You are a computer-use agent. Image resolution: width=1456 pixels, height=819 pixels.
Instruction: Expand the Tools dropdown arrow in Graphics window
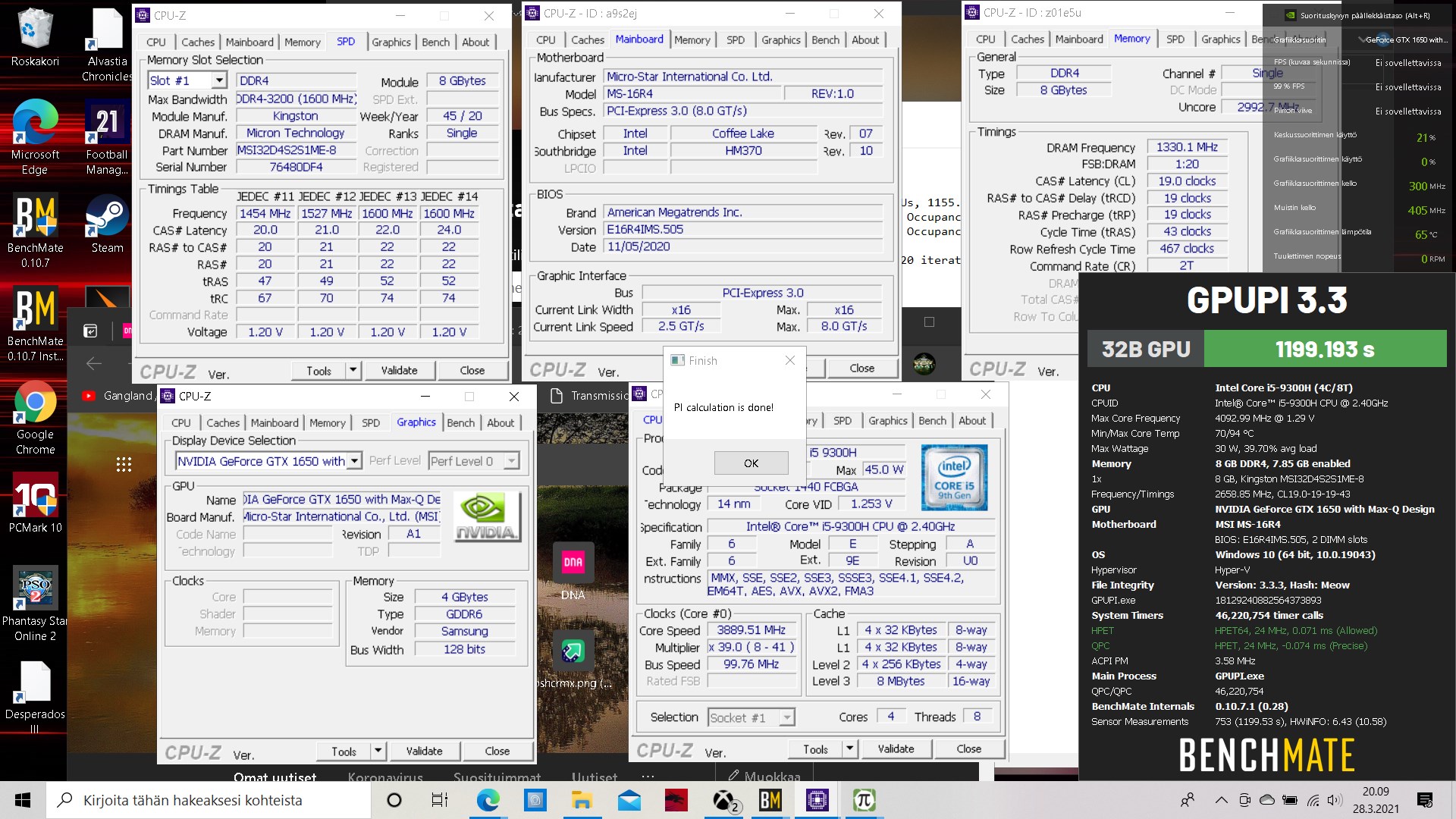coord(378,751)
